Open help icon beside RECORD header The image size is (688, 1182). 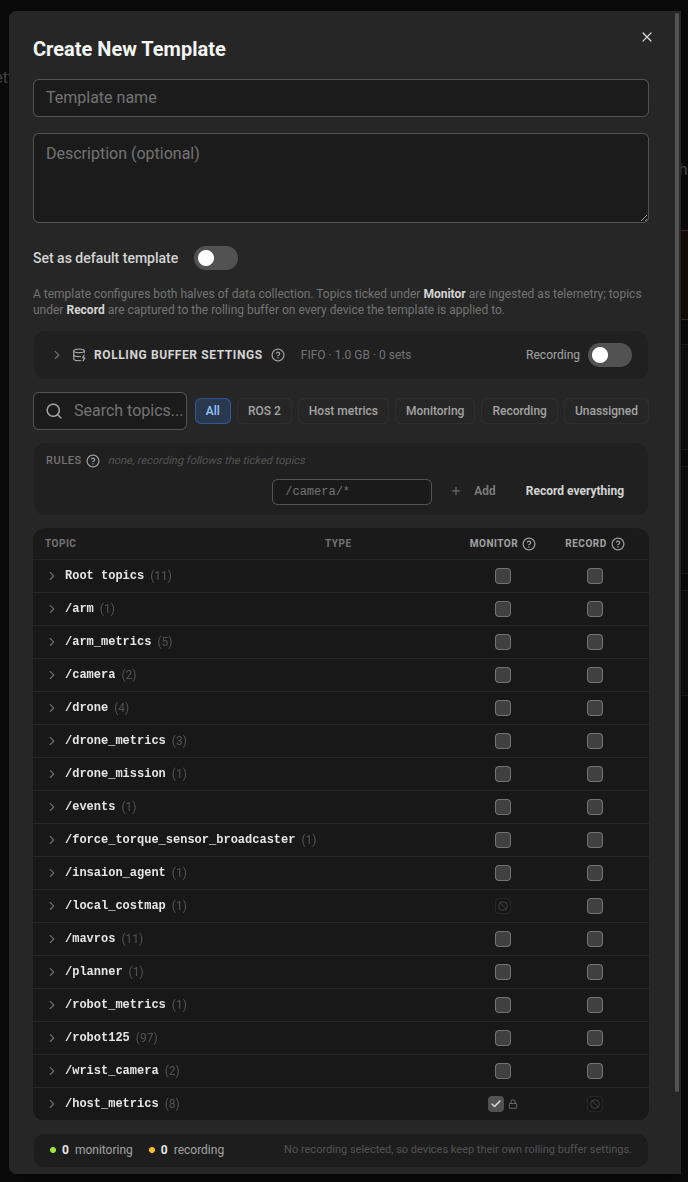point(618,544)
